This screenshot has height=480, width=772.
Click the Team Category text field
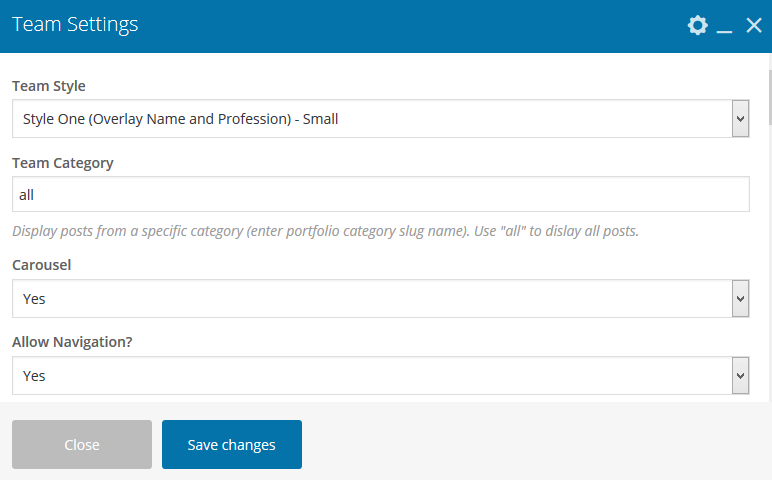[x=380, y=195]
